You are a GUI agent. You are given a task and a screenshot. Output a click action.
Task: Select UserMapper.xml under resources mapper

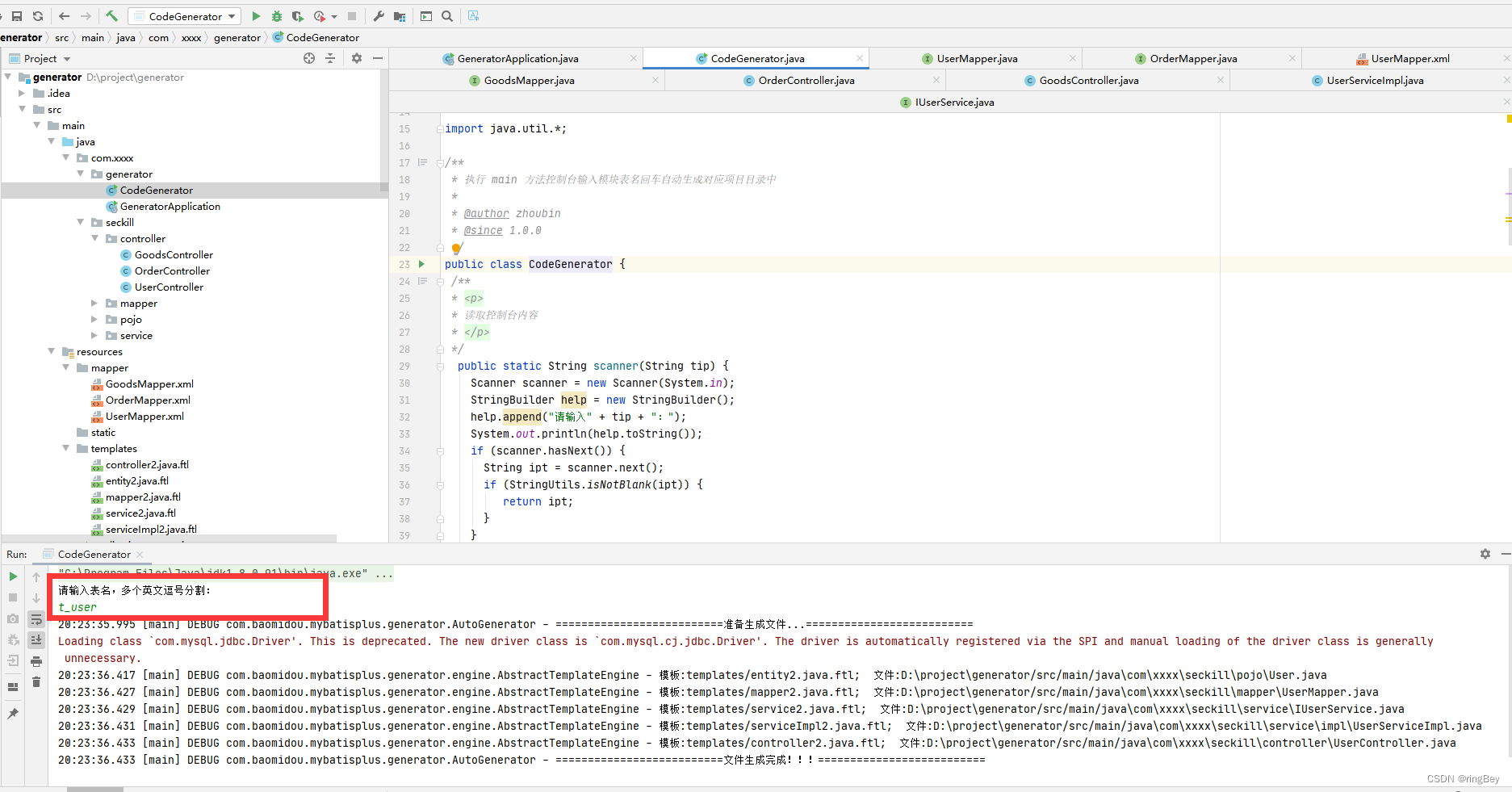click(x=144, y=417)
